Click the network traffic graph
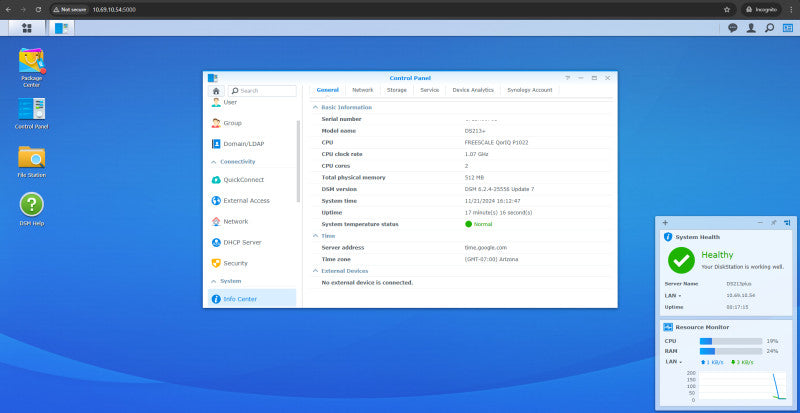This screenshot has width=800, height=413. (x=742, y=386)
